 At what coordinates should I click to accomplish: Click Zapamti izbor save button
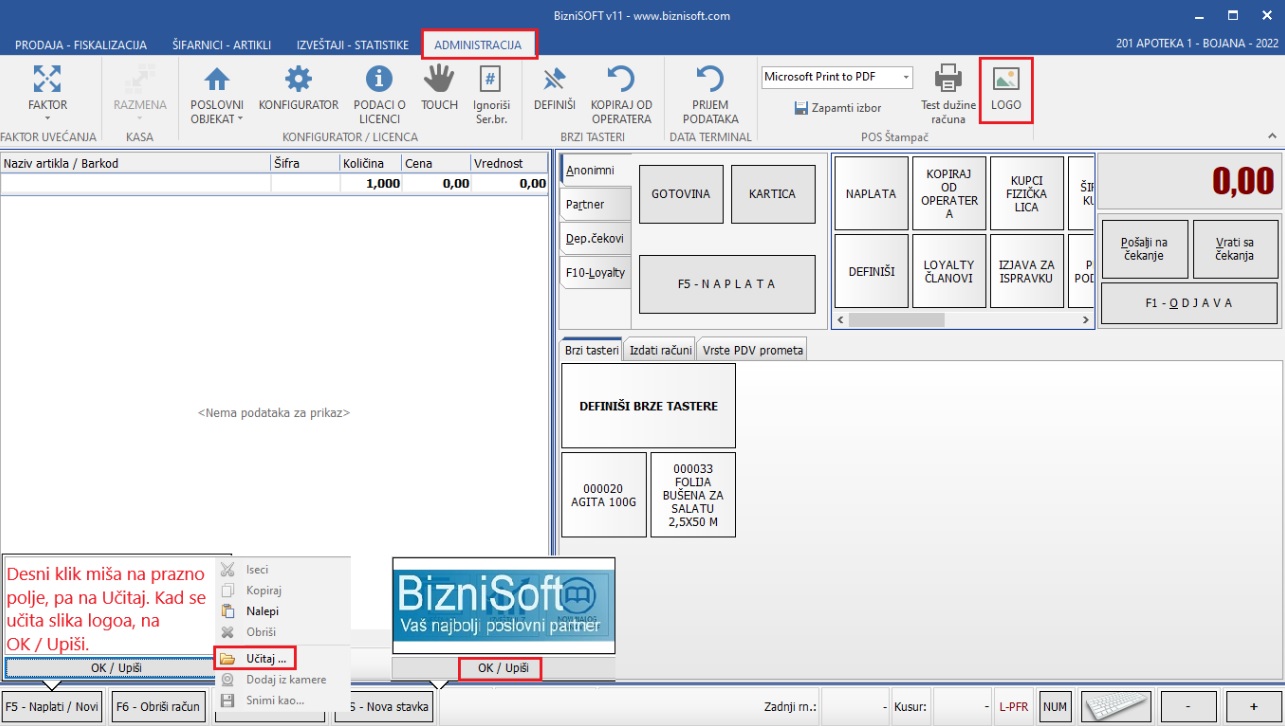point(837,108)
